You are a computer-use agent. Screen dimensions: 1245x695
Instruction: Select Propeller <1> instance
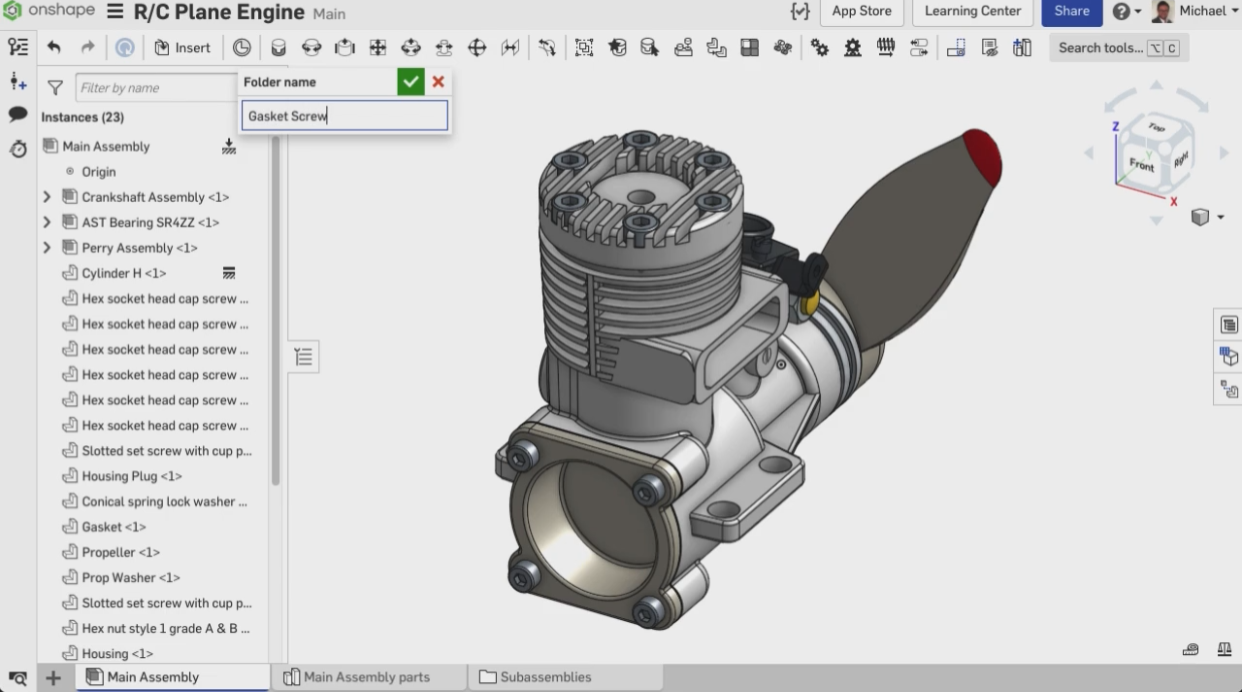pos(121,552)
